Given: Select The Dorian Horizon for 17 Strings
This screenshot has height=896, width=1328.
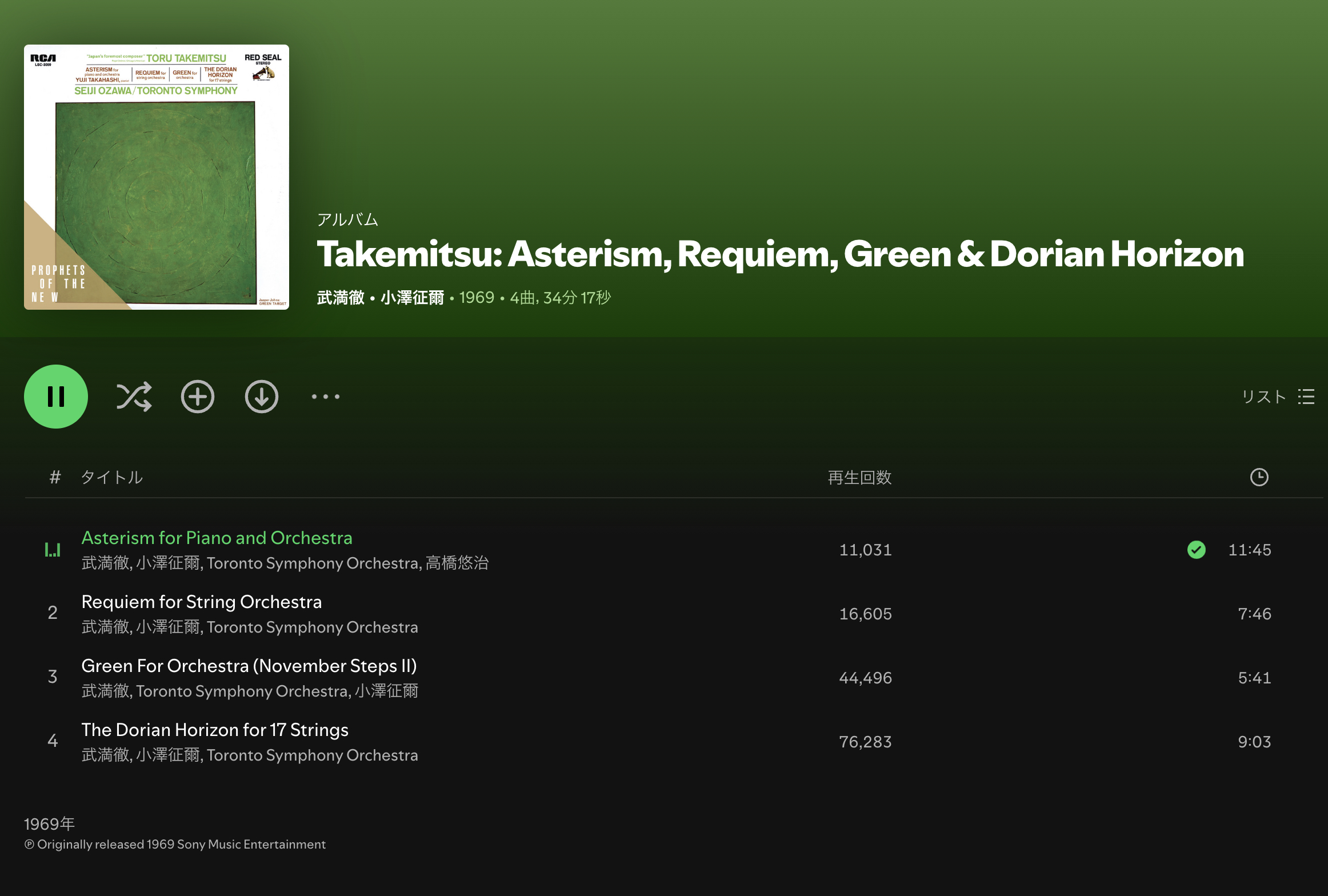Looking at the screenshot, I should pos(215,730).
